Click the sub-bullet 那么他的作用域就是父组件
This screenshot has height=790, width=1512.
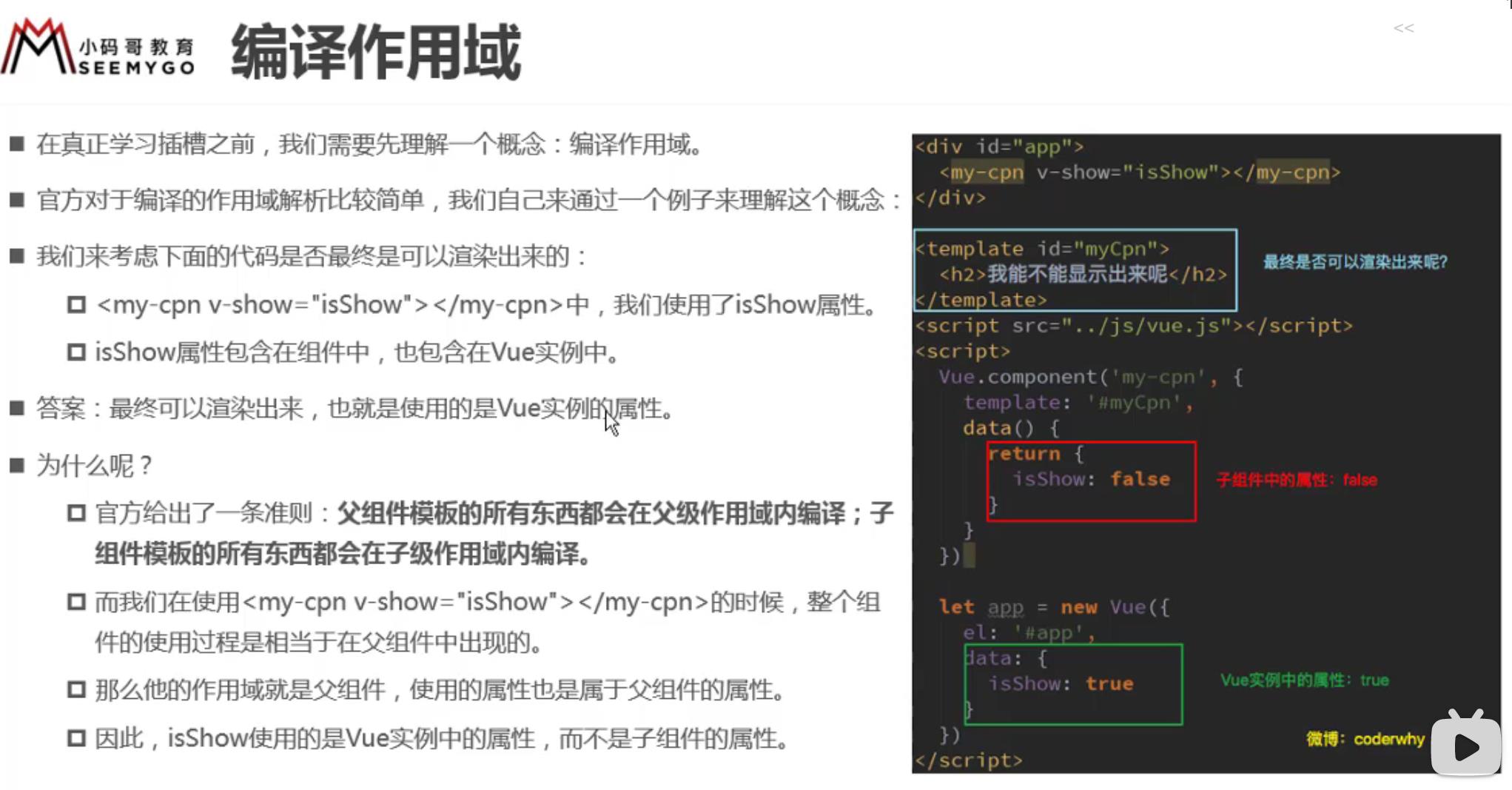tap(440, 690)
